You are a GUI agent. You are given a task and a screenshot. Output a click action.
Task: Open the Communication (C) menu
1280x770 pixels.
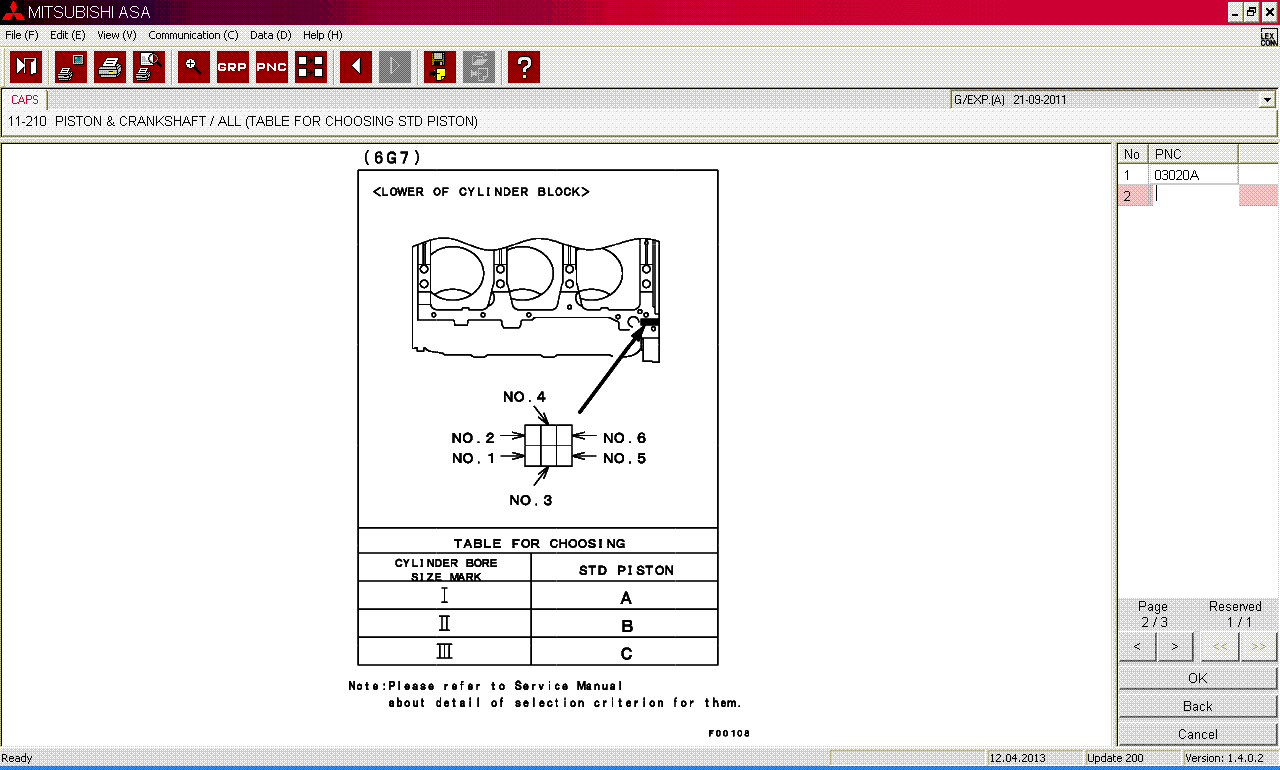[x=193, y=35]
